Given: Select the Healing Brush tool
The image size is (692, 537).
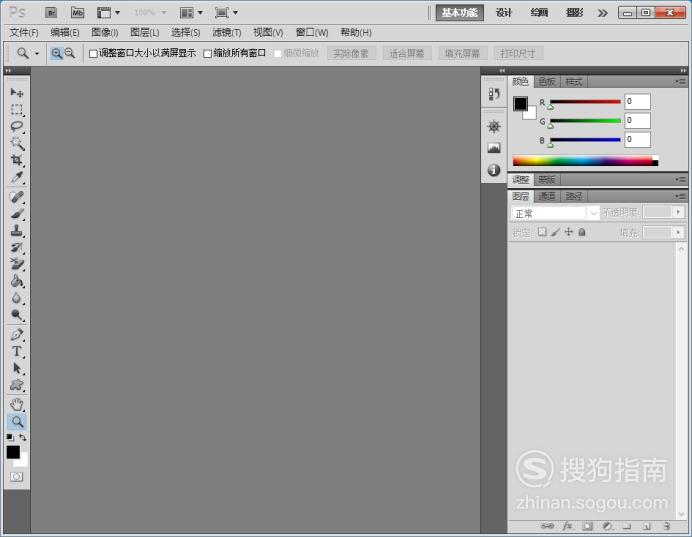Looking at the screenshot, I should (x=17, y=197).
